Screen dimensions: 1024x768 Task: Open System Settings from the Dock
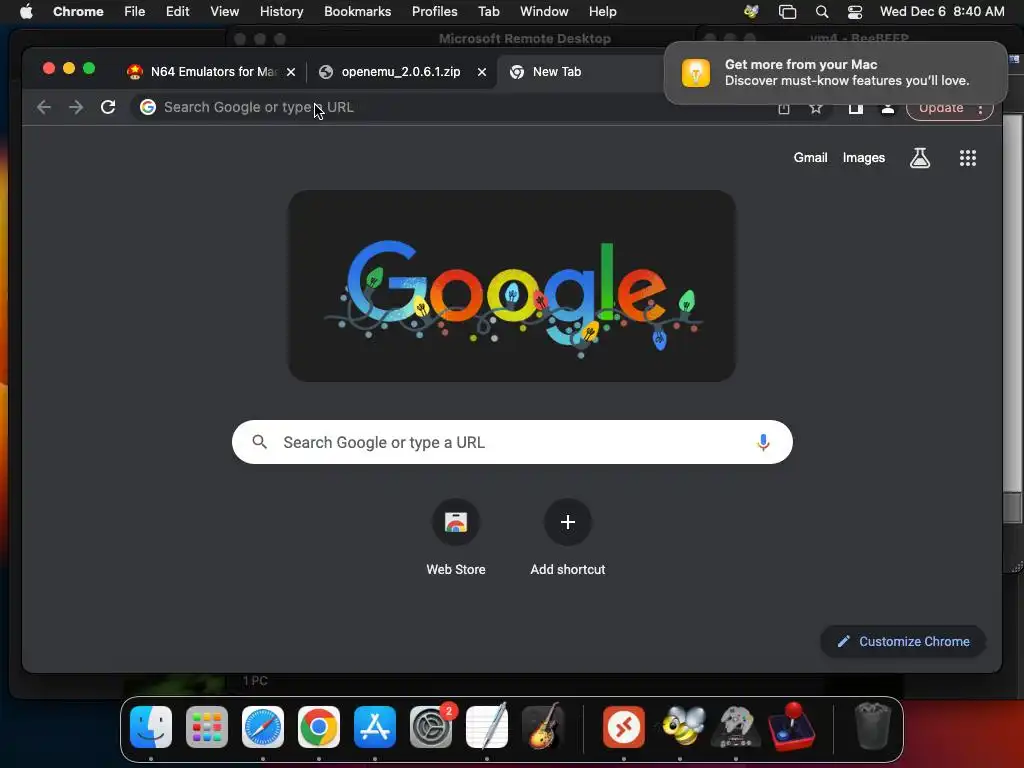tap(431, 727)
